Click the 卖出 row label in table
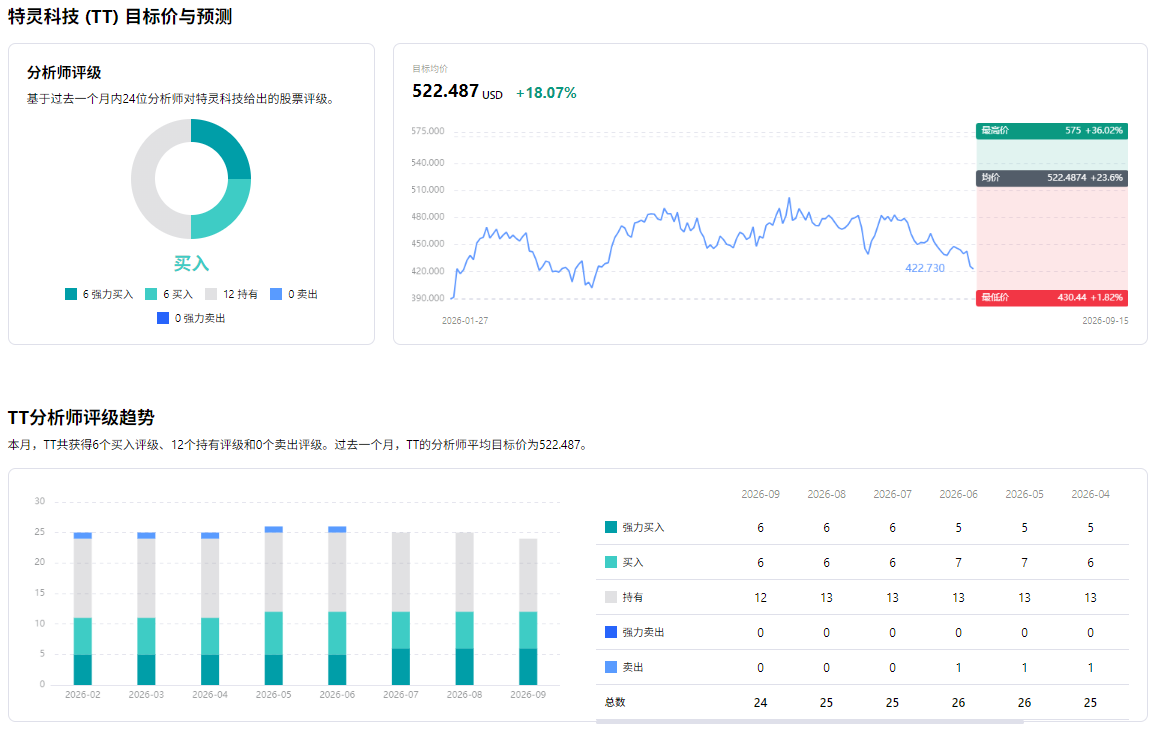The height and width of the screenshot is (731, 1153). 632,668
